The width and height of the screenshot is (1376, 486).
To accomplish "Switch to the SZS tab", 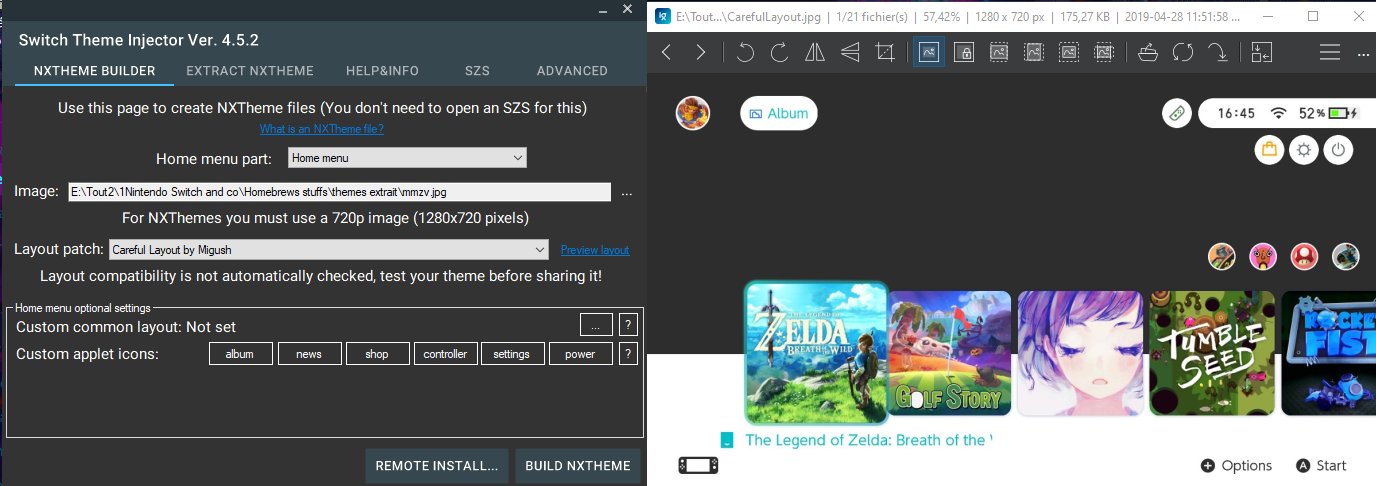I will 477,71.
